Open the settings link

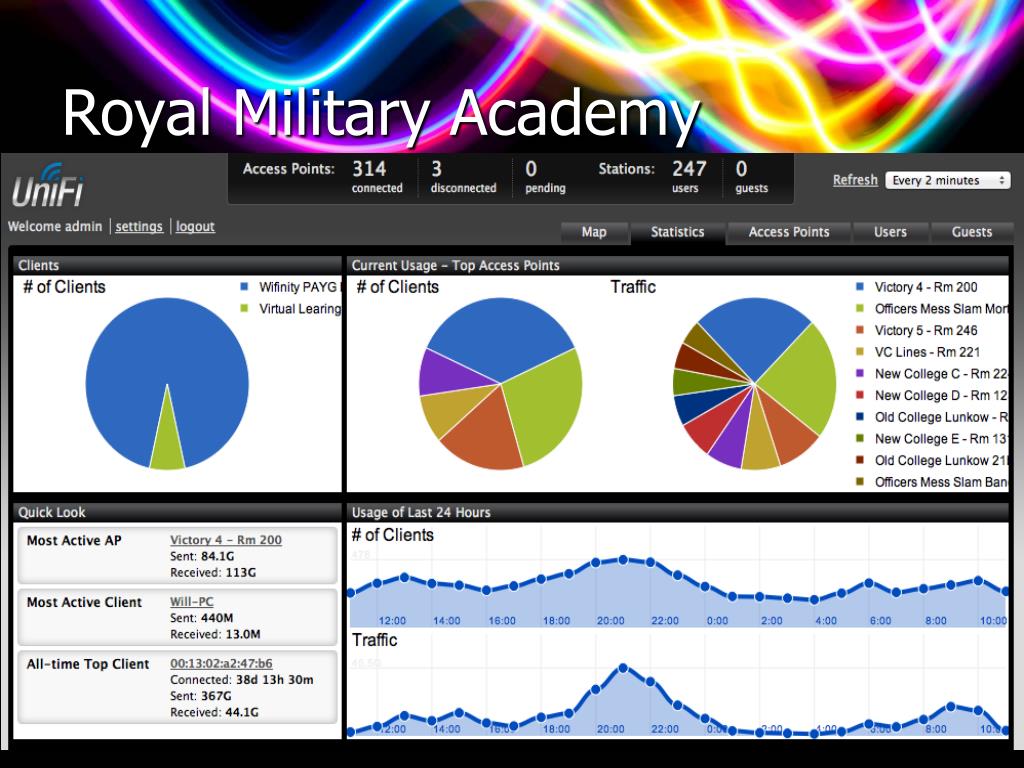139,227
